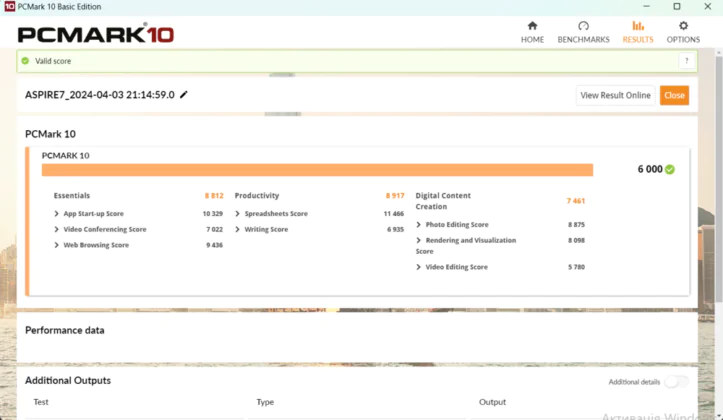This screenshot has height=420, width=723.
Task: Click the Valid score message text
Action: coord(53,61)
